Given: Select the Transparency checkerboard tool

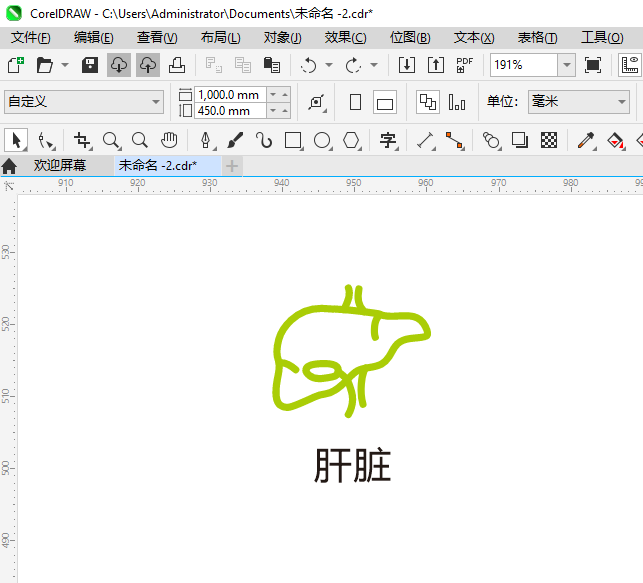Looking at the screenshot, I should (549, 140).
